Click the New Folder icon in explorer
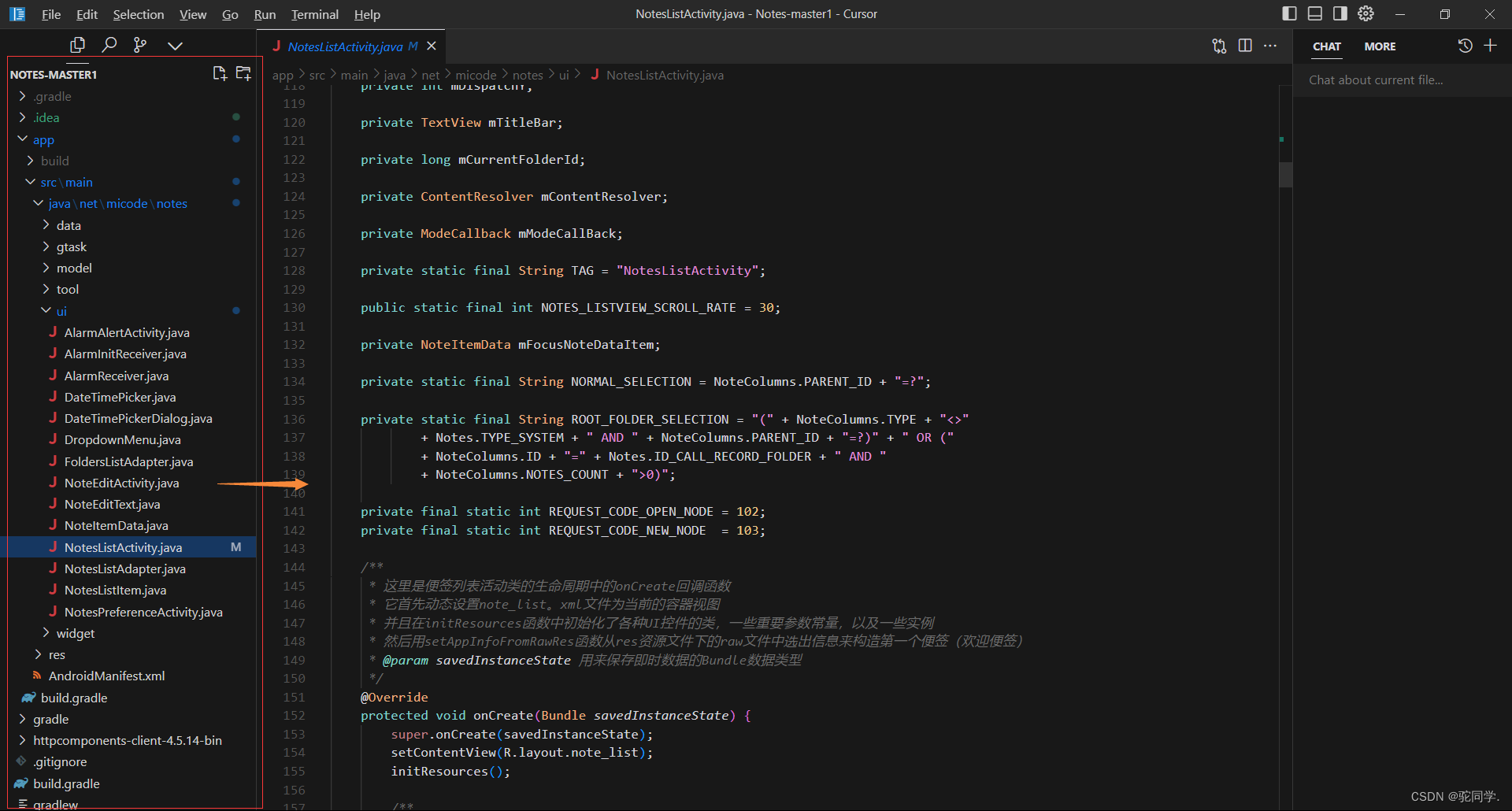Screen dimensions: 1512x811 [243, 73]
